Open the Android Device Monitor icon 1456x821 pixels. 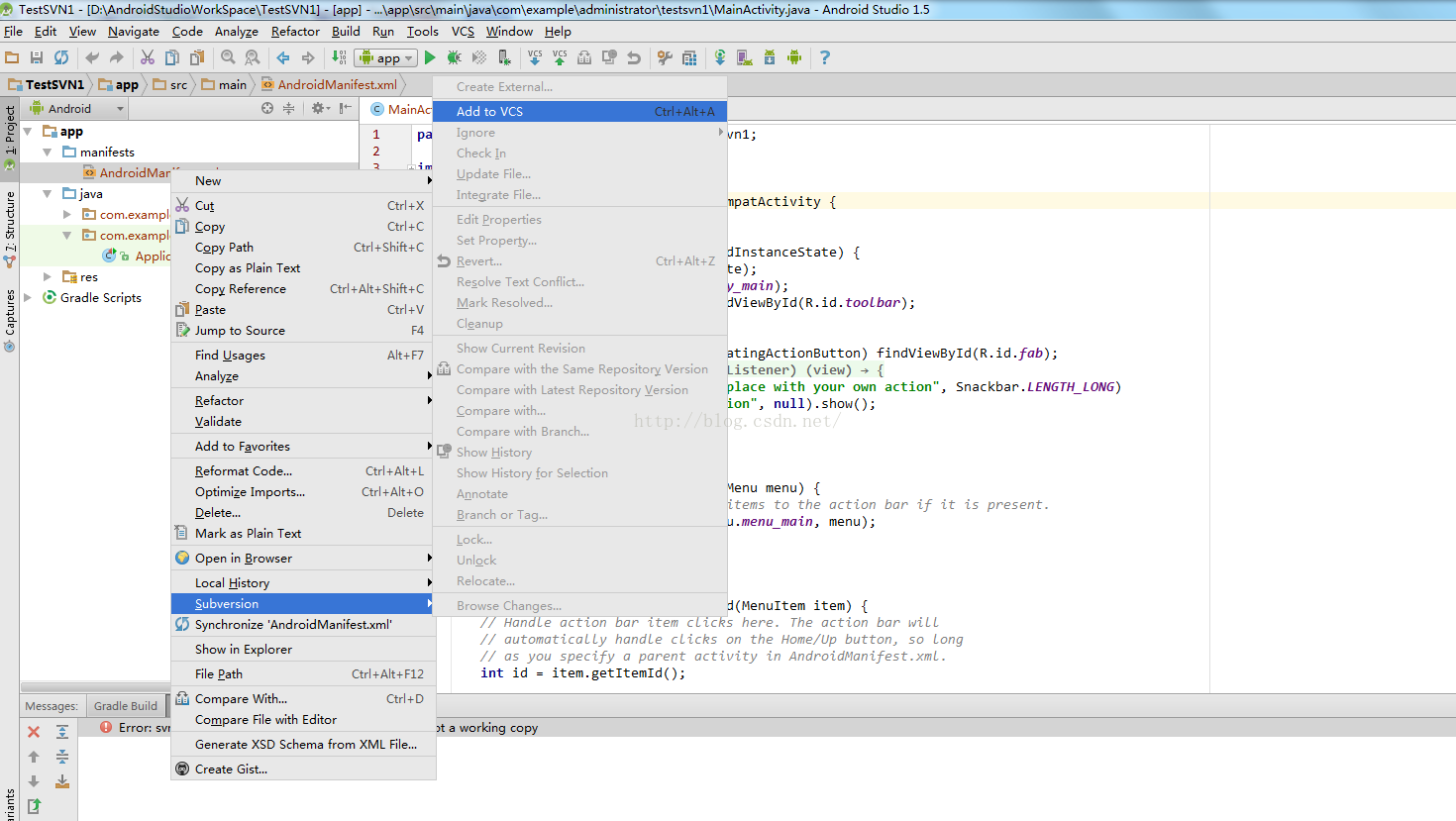click(794, 57)
